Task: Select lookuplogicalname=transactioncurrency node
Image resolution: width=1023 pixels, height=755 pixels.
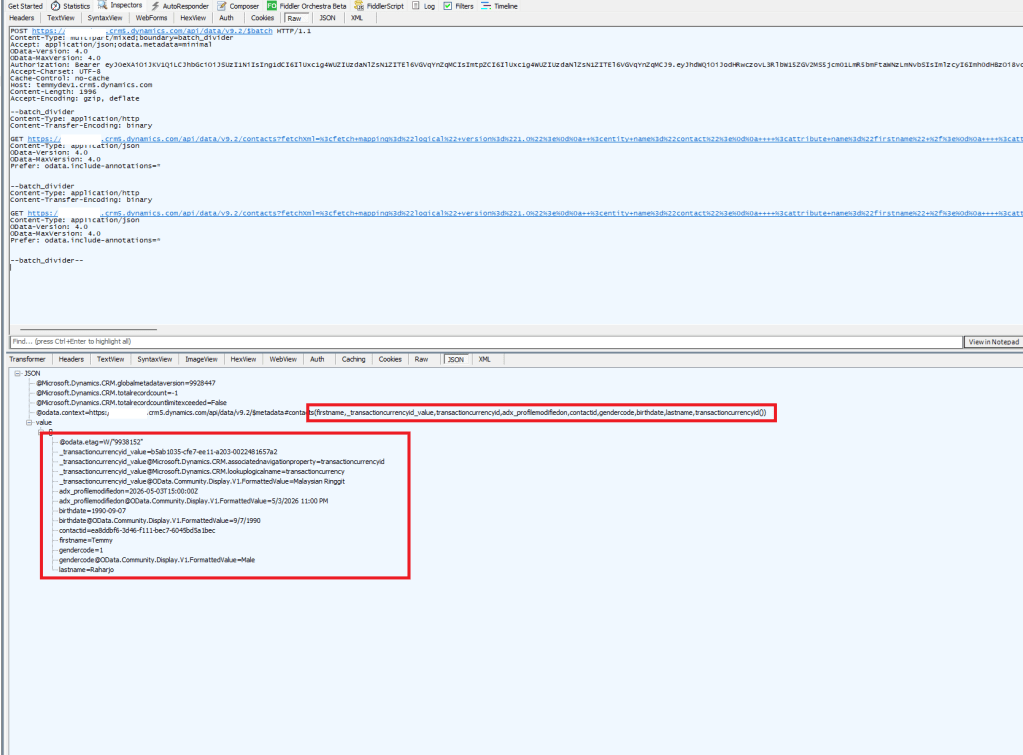Action: point(202,471)
